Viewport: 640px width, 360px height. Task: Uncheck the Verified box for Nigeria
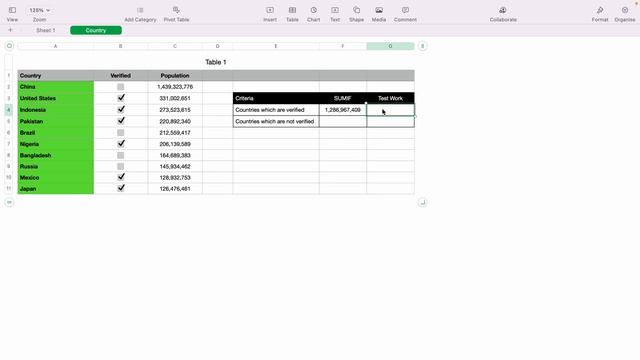pos(121,144)
